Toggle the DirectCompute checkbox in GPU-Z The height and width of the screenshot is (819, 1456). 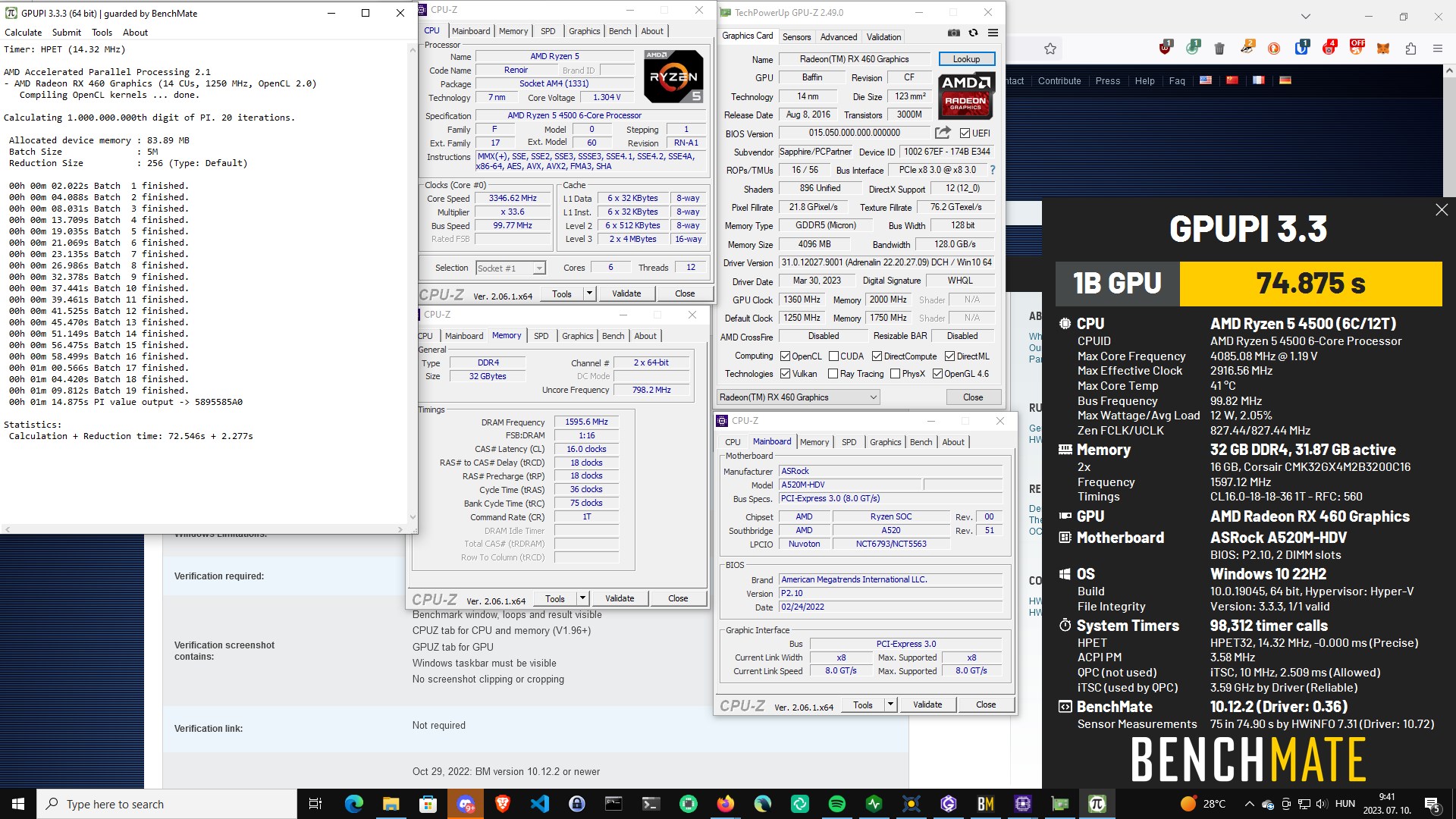(877, 356)
